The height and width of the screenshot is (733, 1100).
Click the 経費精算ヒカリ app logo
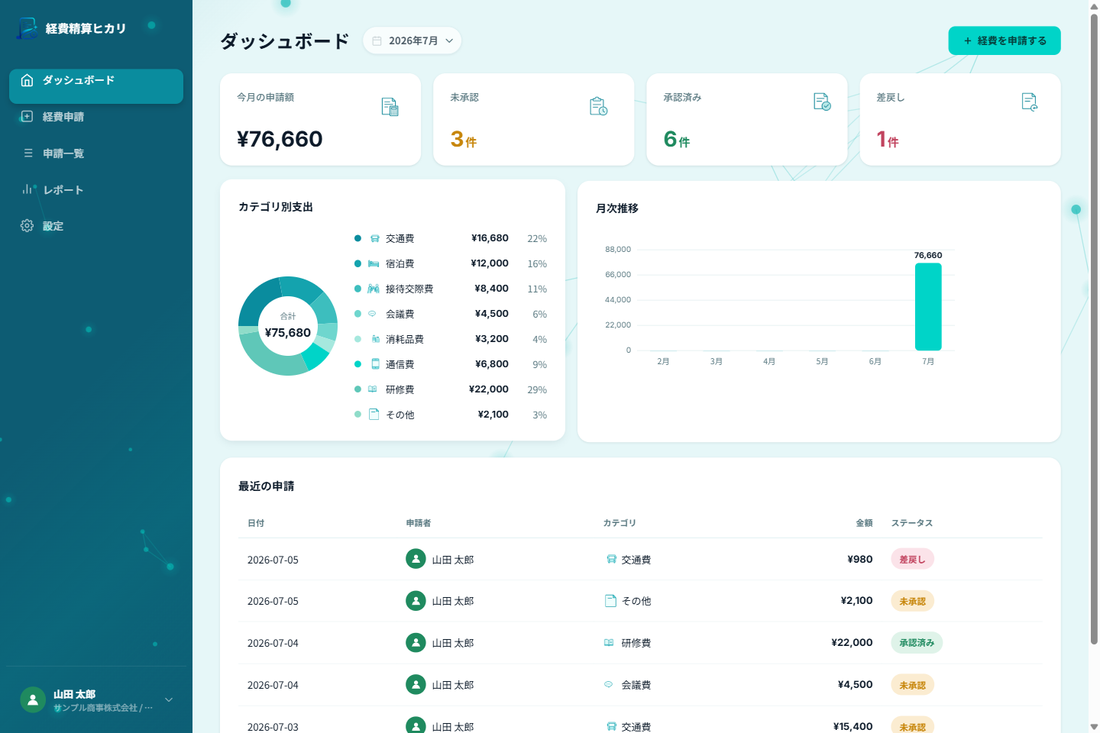click(27, 28)
